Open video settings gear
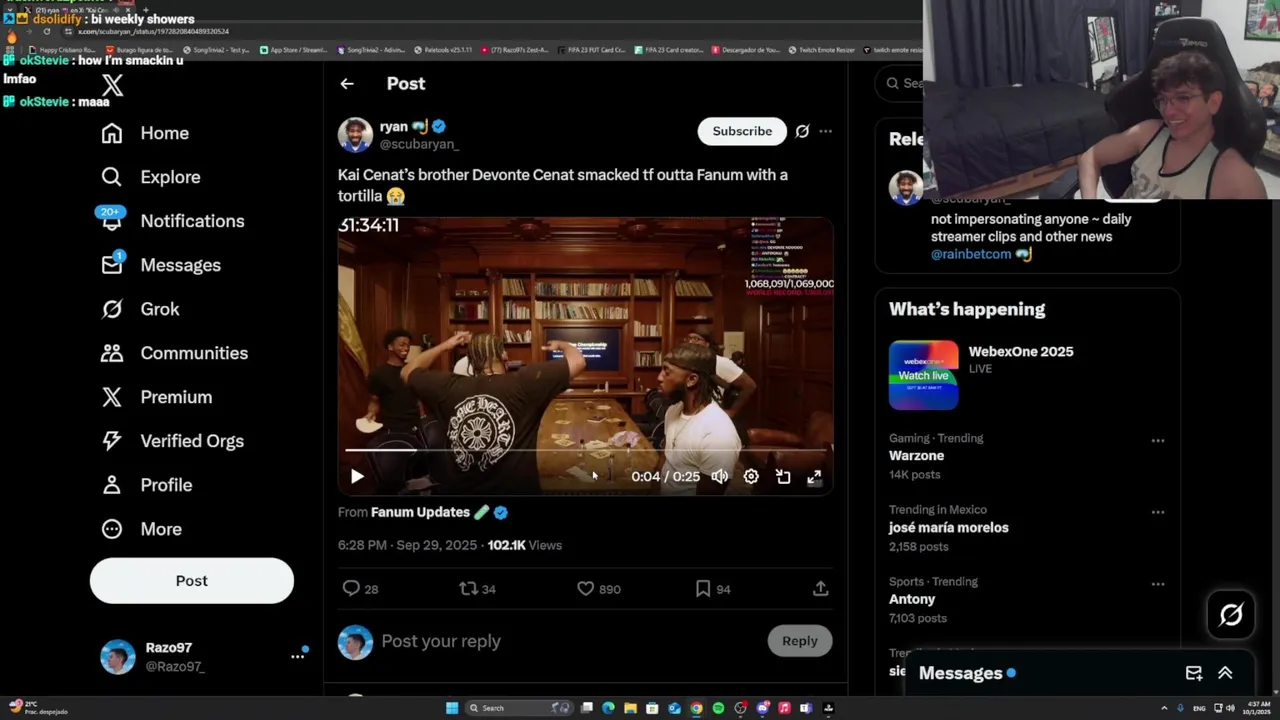The image size is (1280, 720). [x=751, y=477]
